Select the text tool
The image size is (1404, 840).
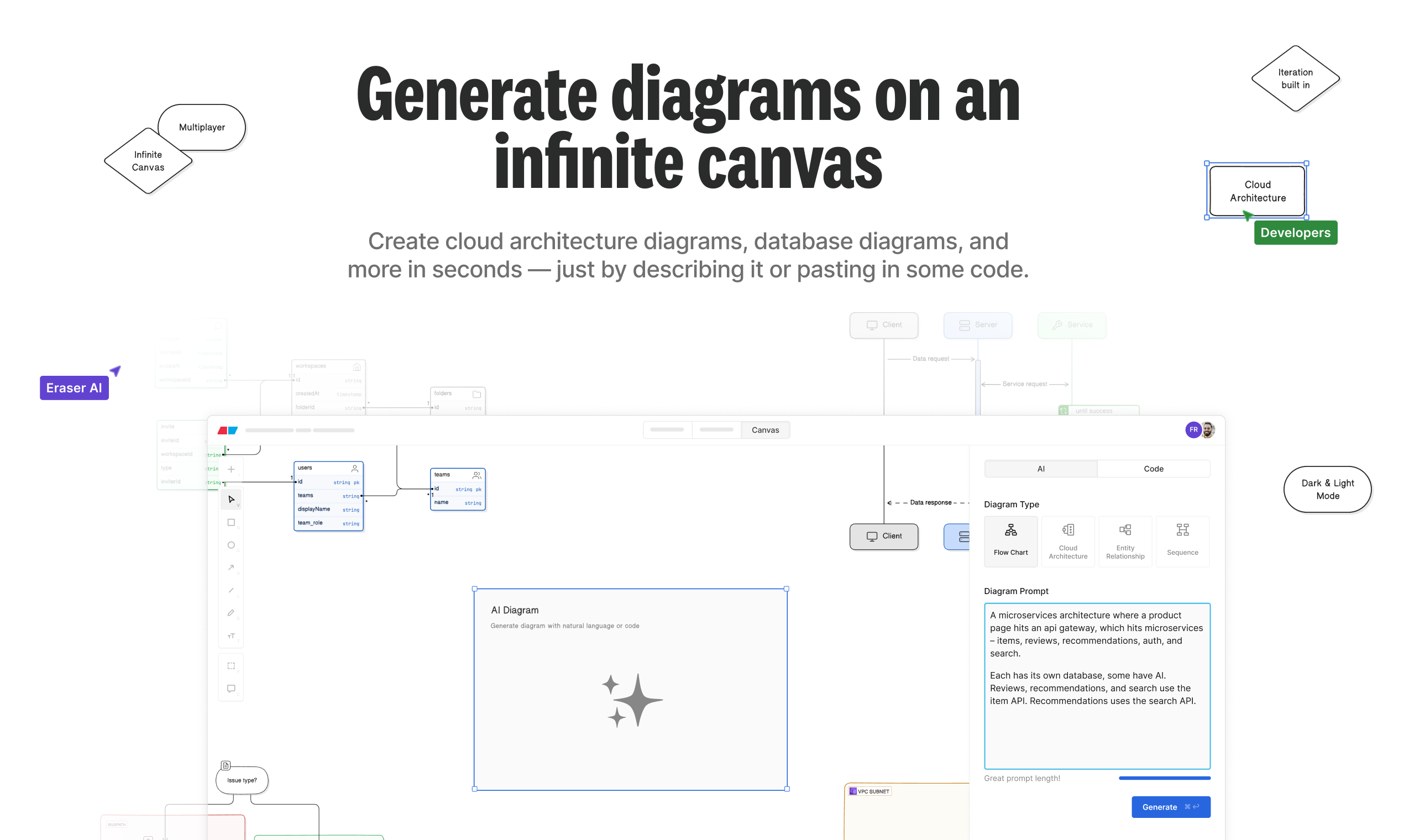[231, 636]
